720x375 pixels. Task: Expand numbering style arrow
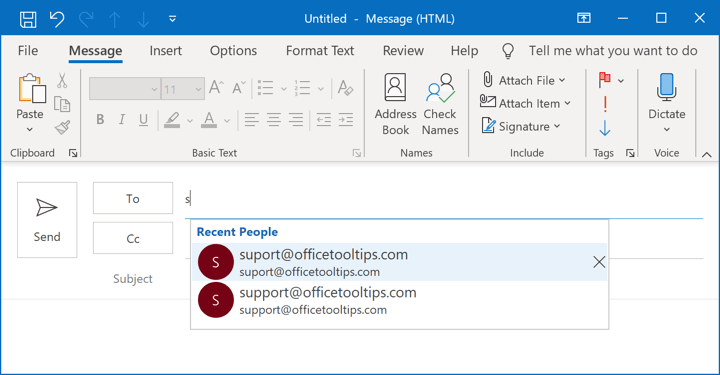coord(321,89)
